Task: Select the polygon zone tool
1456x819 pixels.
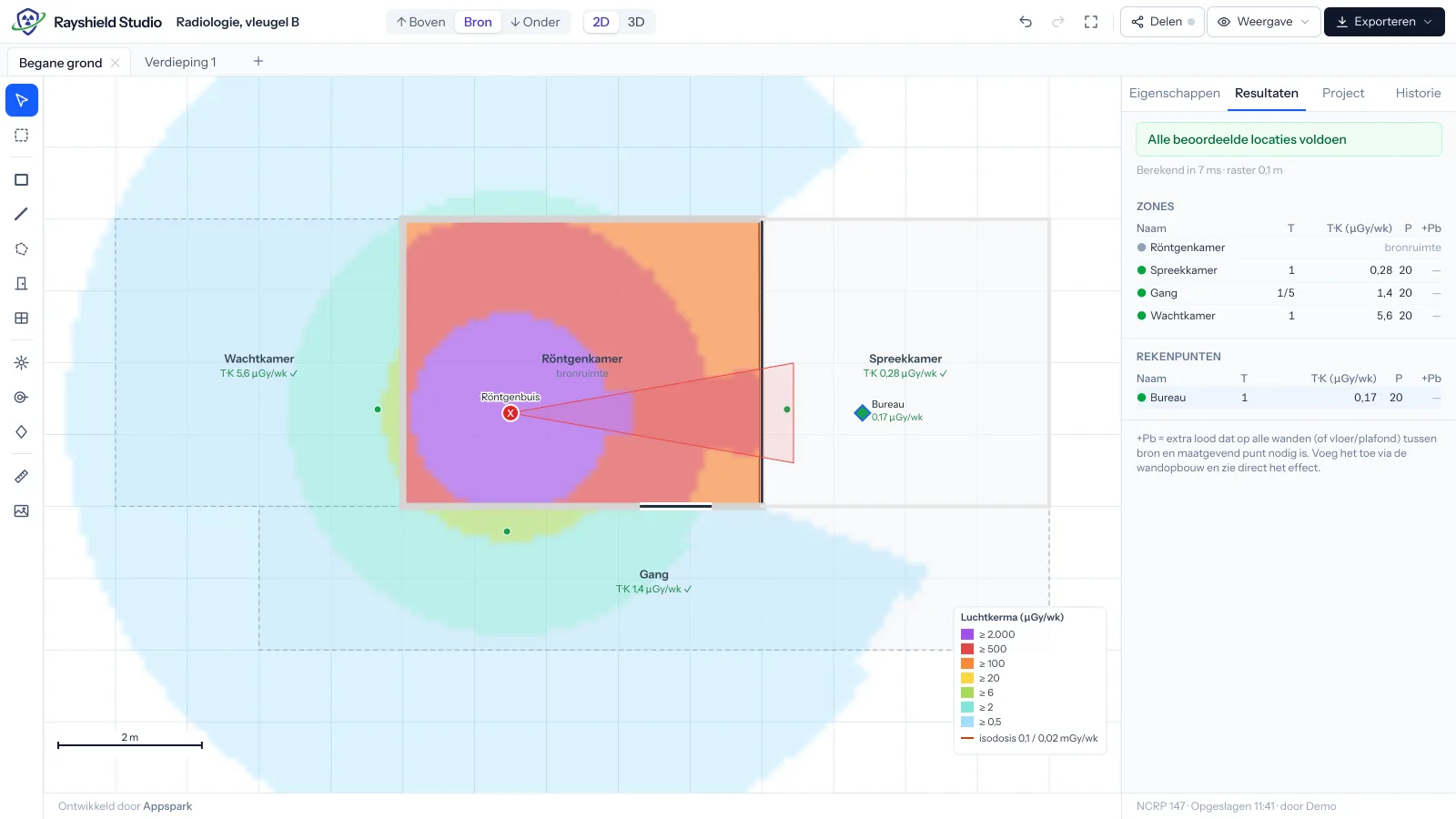Action: click(22, 249)
